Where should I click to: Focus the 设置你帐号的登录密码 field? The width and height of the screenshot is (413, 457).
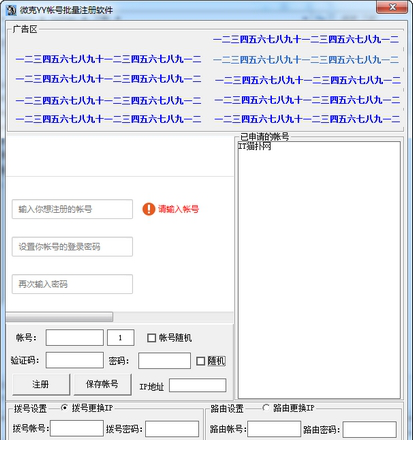[x=72, y=247]
